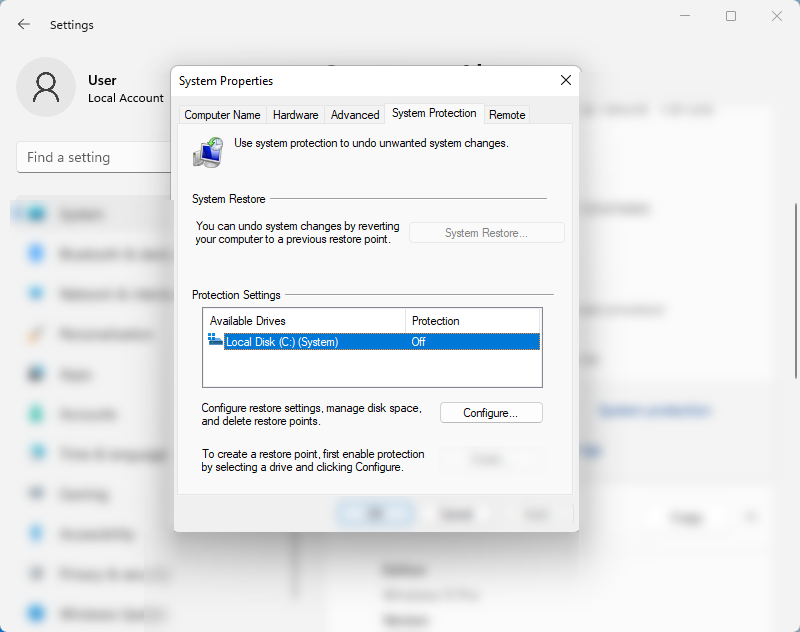Switch to the Computer Name tab
800x632 pixels.
tap(222, 115)
